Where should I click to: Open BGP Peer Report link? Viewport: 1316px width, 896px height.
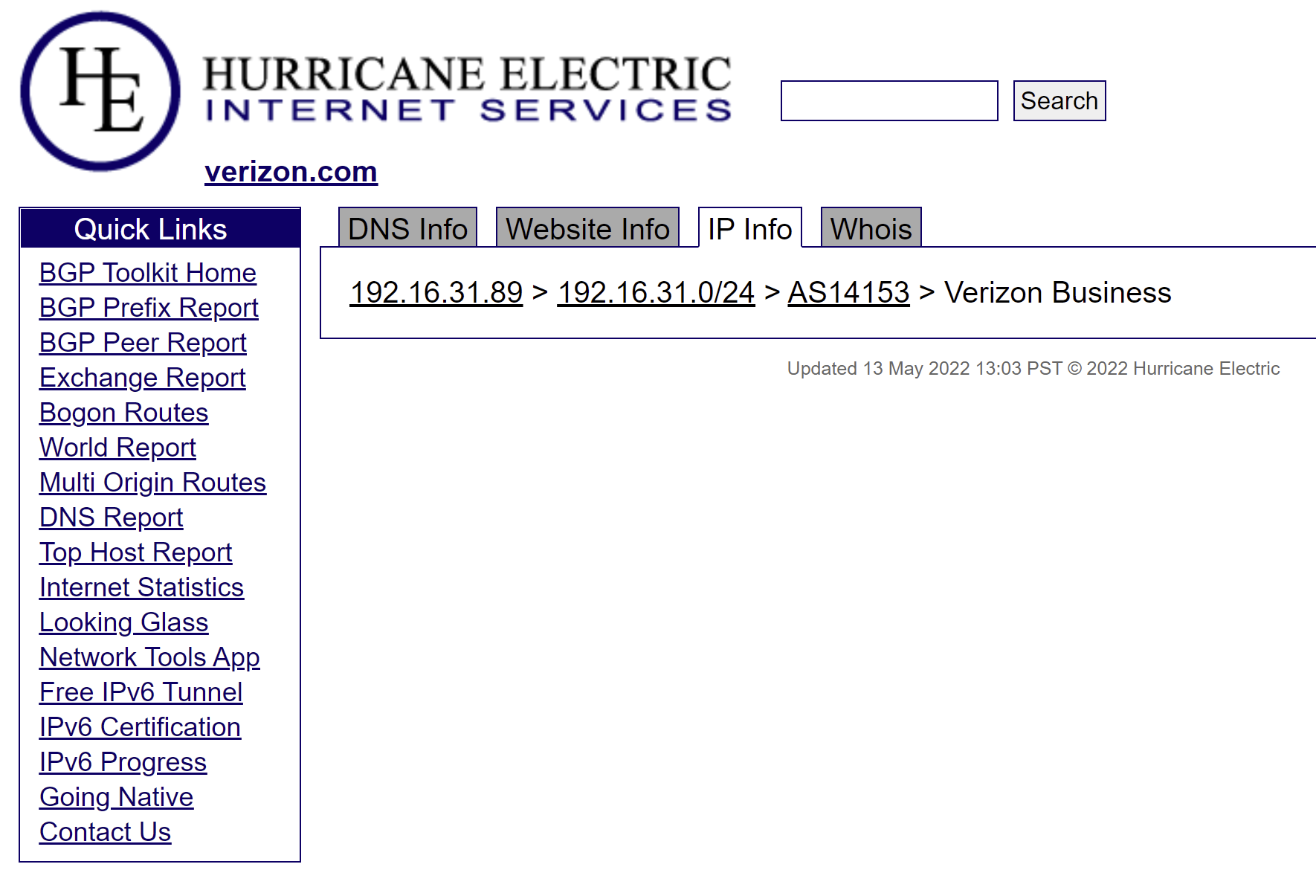(x=143, y=343)
